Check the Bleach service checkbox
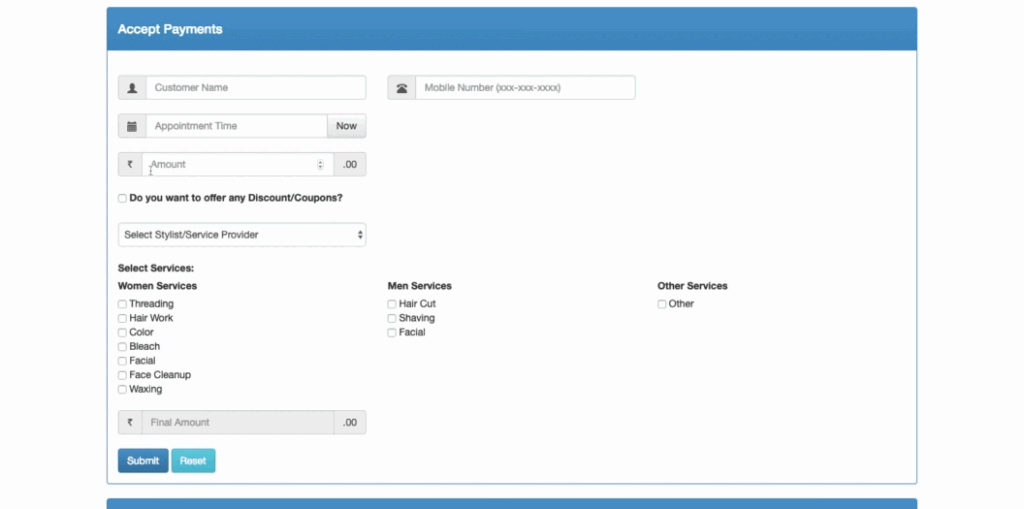 pyautogui.click(x=122, y=347)
